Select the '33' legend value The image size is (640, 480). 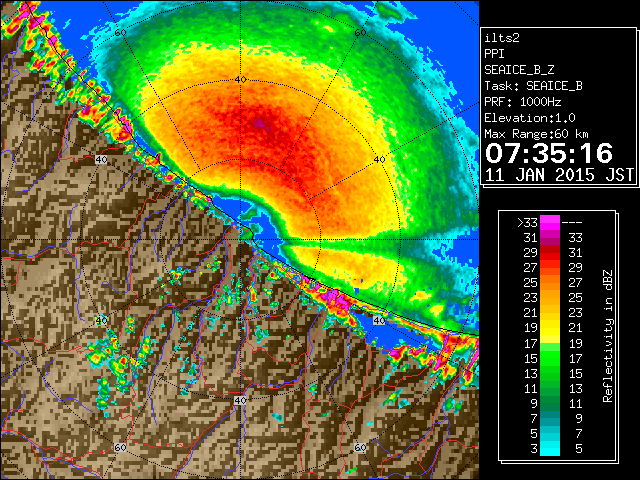(x=576, y=238)
